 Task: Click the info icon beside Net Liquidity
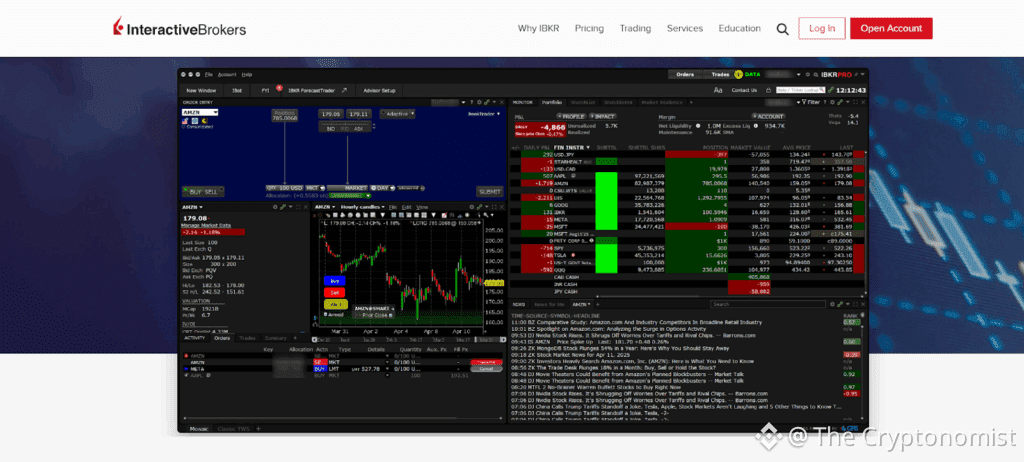698,125
